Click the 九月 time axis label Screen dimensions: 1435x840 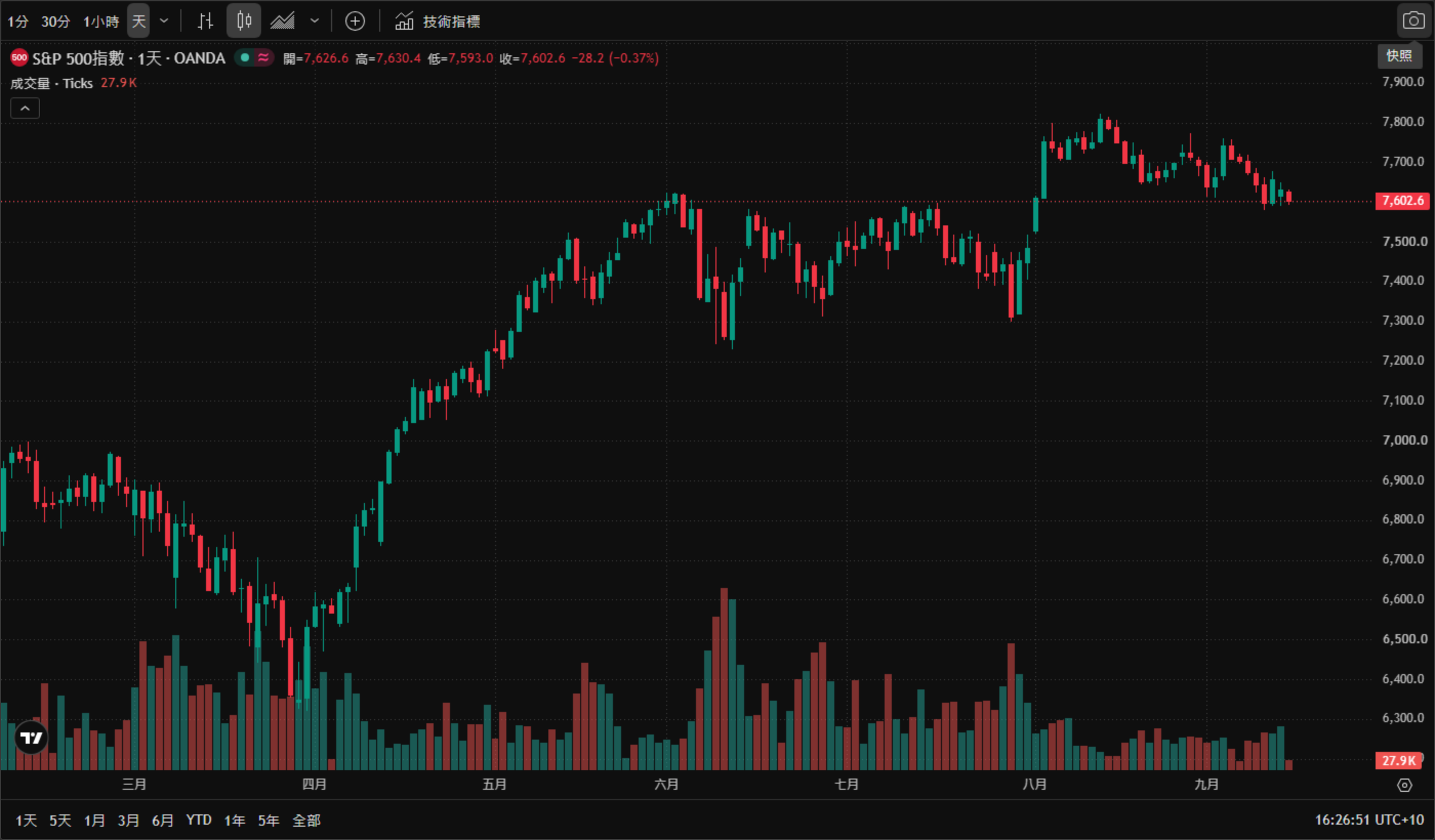pyautogui.click(x=1206, y=784)
